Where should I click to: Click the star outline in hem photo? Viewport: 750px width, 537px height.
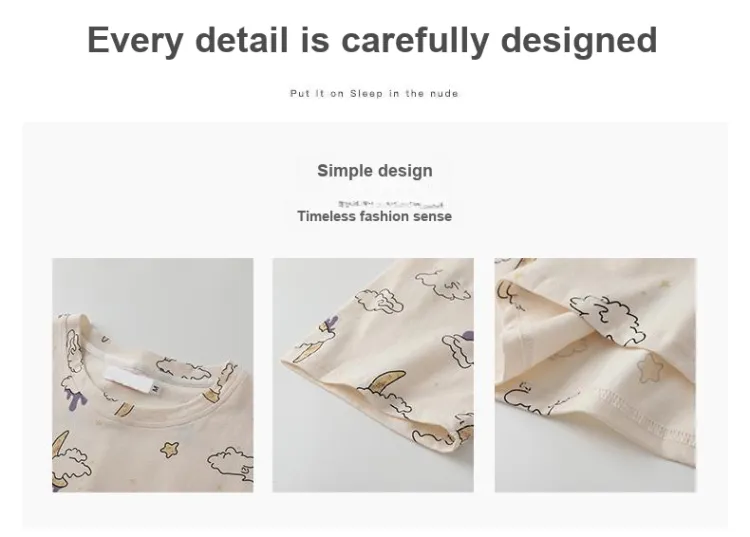pyautogui.click(x=651, y=367)
